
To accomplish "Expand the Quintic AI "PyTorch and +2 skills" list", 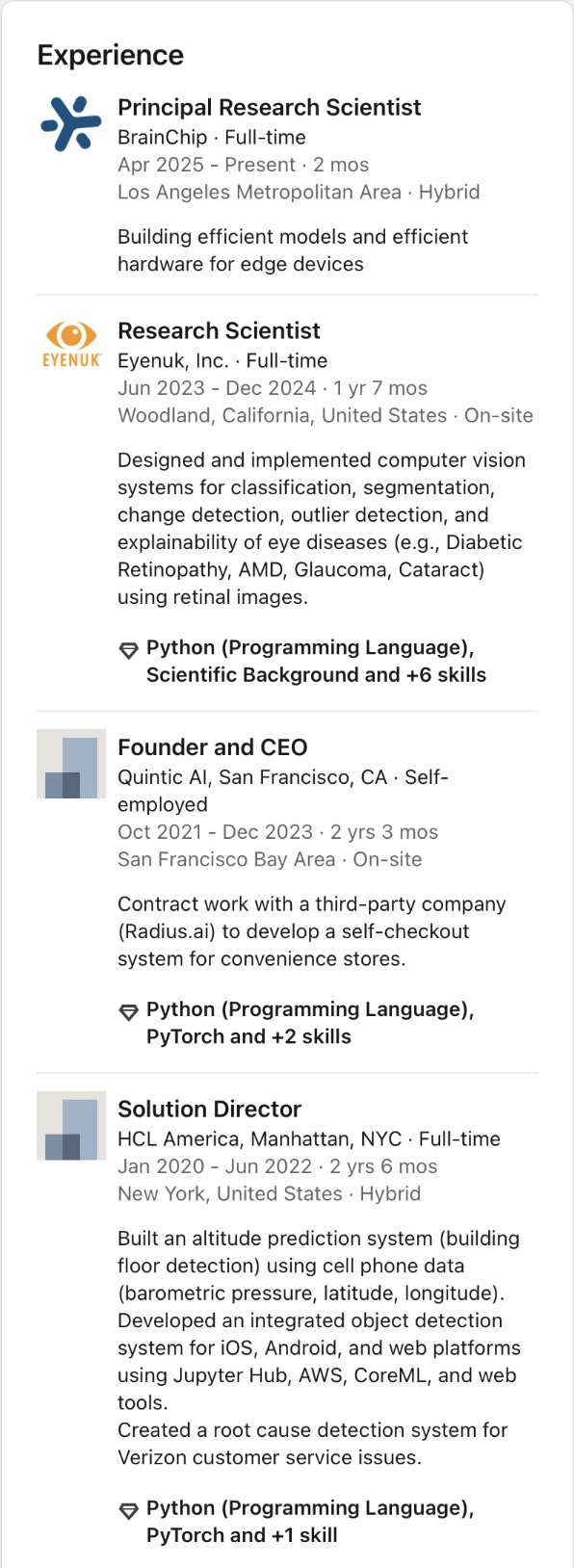I will [310, 1023].
